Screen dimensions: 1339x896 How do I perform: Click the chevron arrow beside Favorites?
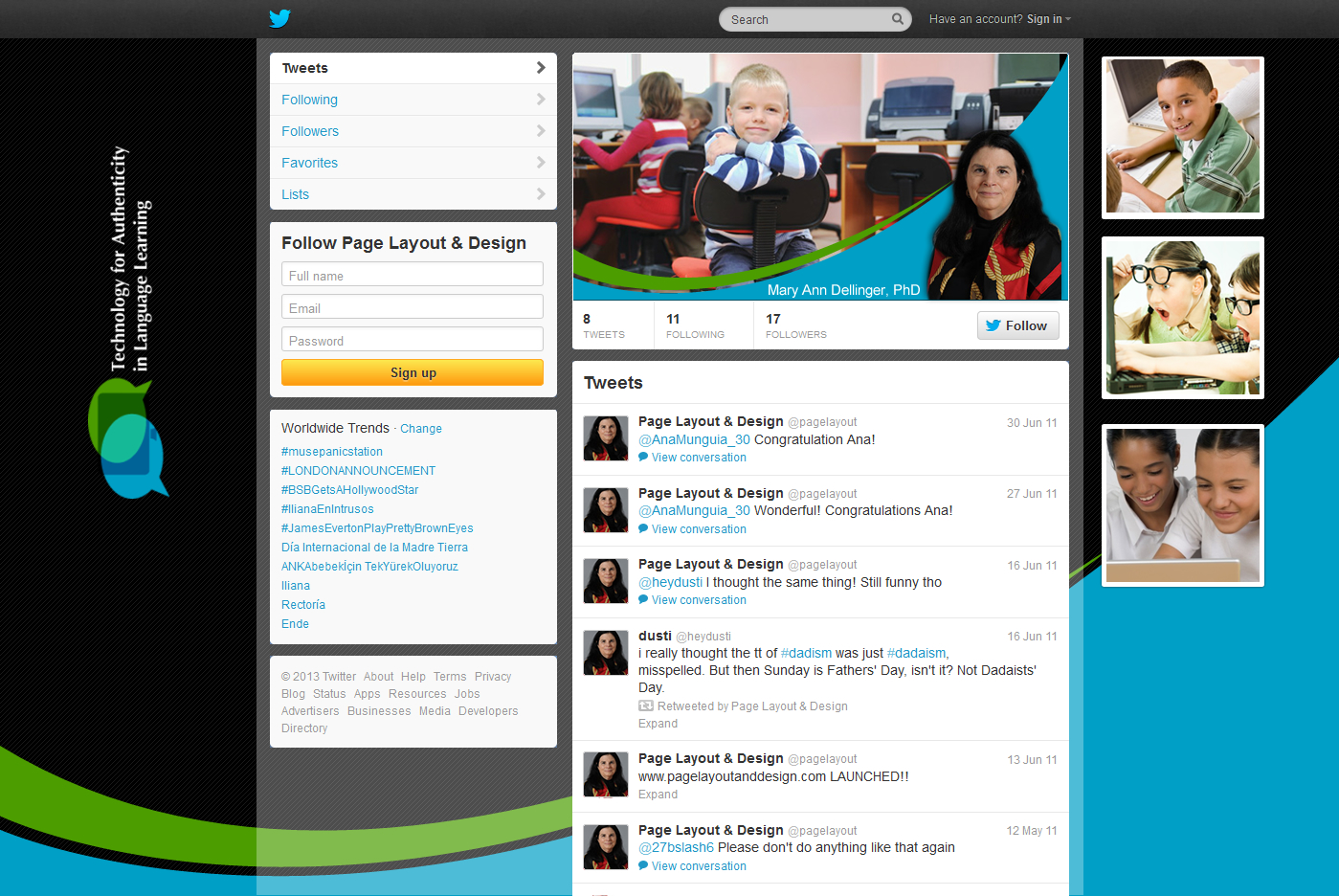point(541,163)
